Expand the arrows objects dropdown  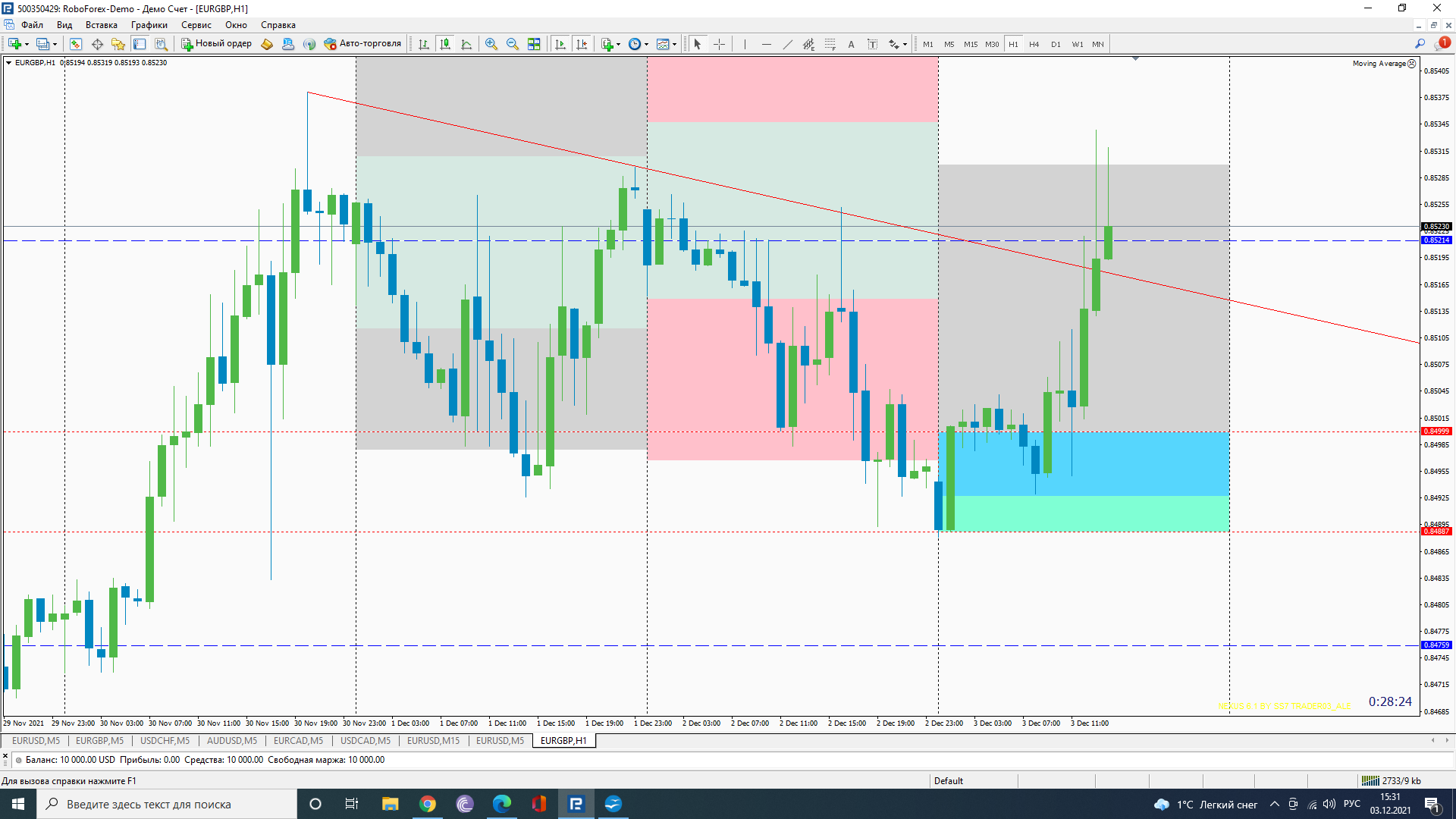905,45
